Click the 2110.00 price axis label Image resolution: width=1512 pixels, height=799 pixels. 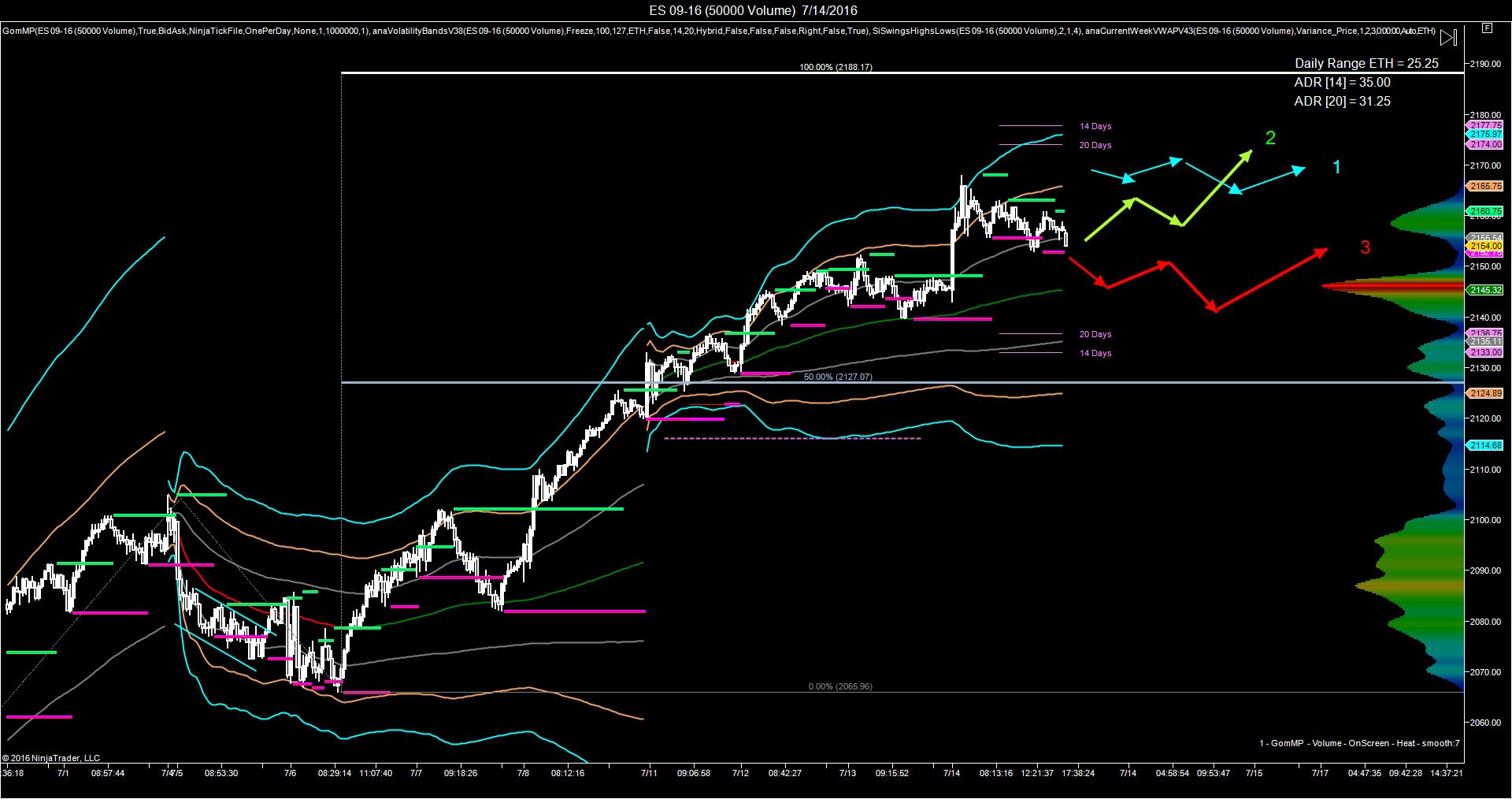coord(1485,470)
